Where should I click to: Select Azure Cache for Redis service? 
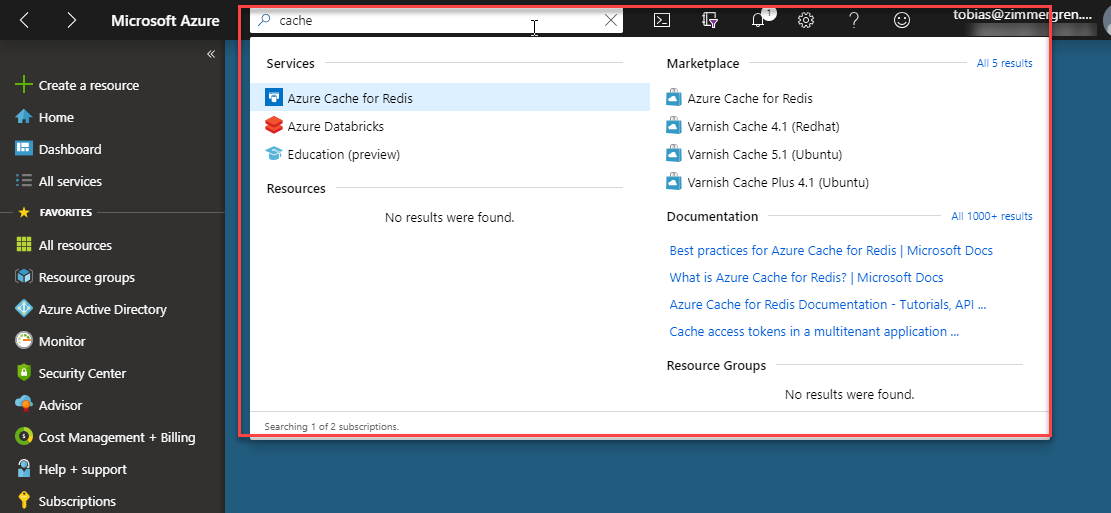(x=350, y=98)
